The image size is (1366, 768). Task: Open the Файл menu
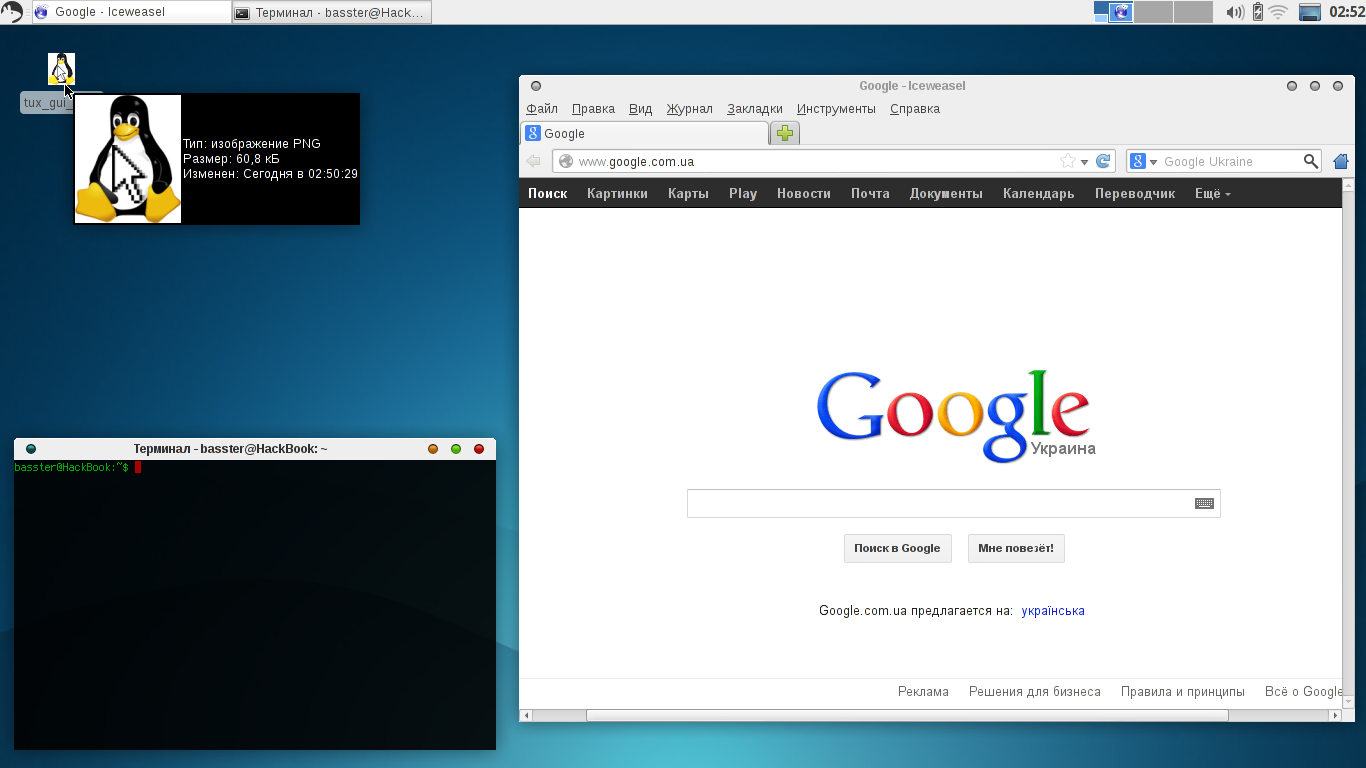(x=542, y=109)
